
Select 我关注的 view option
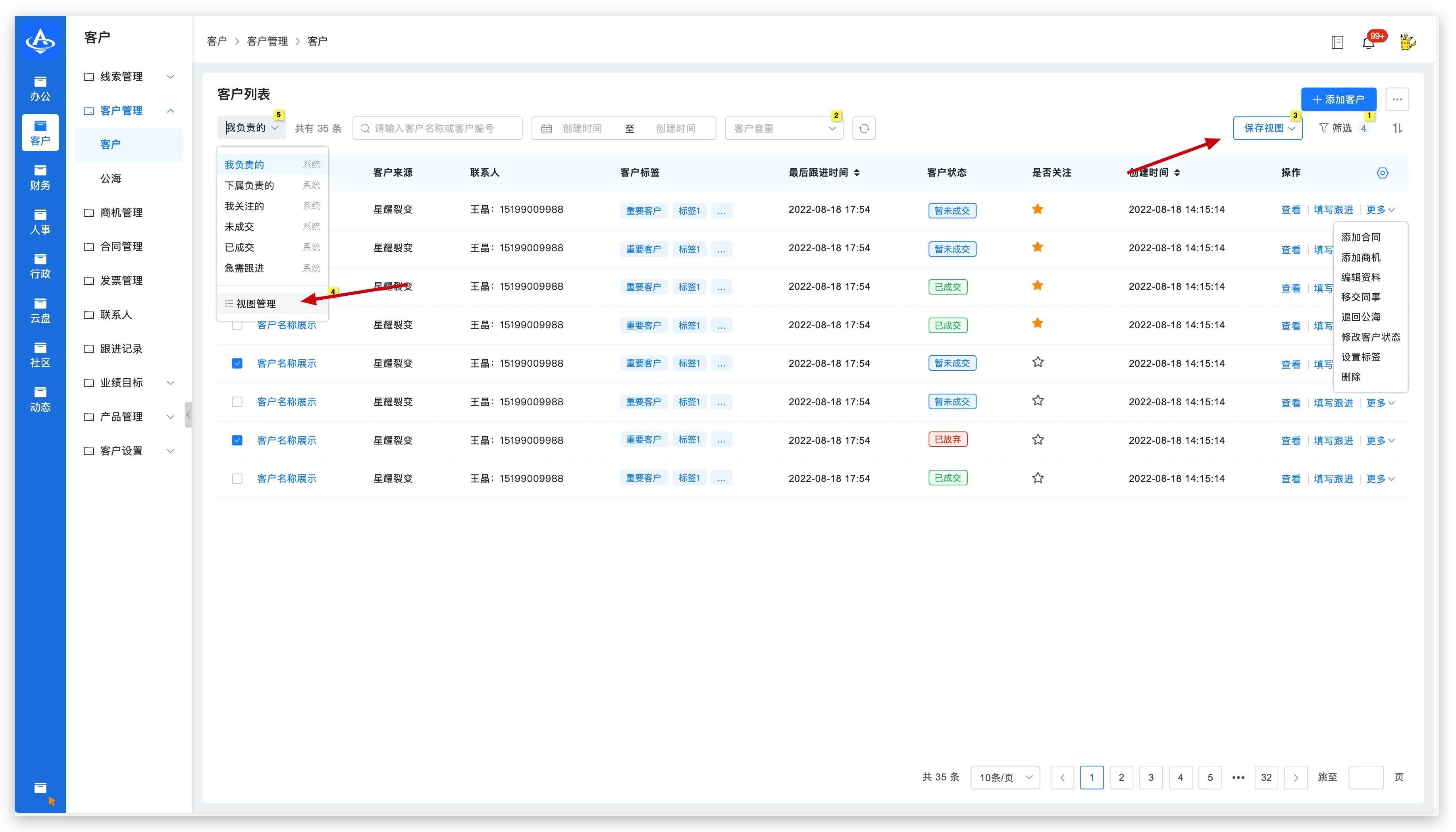[273, 206]
